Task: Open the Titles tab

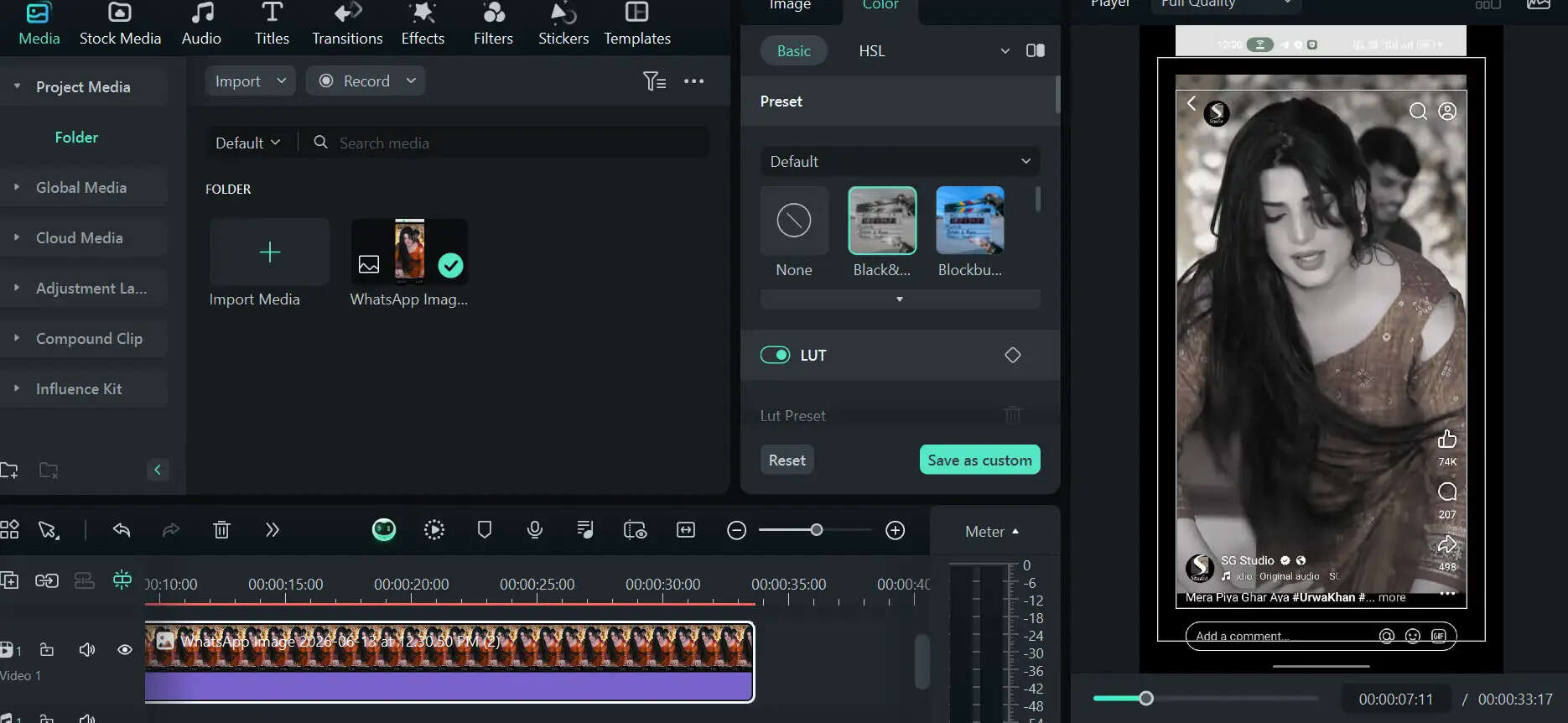Action: click(272, 24)
